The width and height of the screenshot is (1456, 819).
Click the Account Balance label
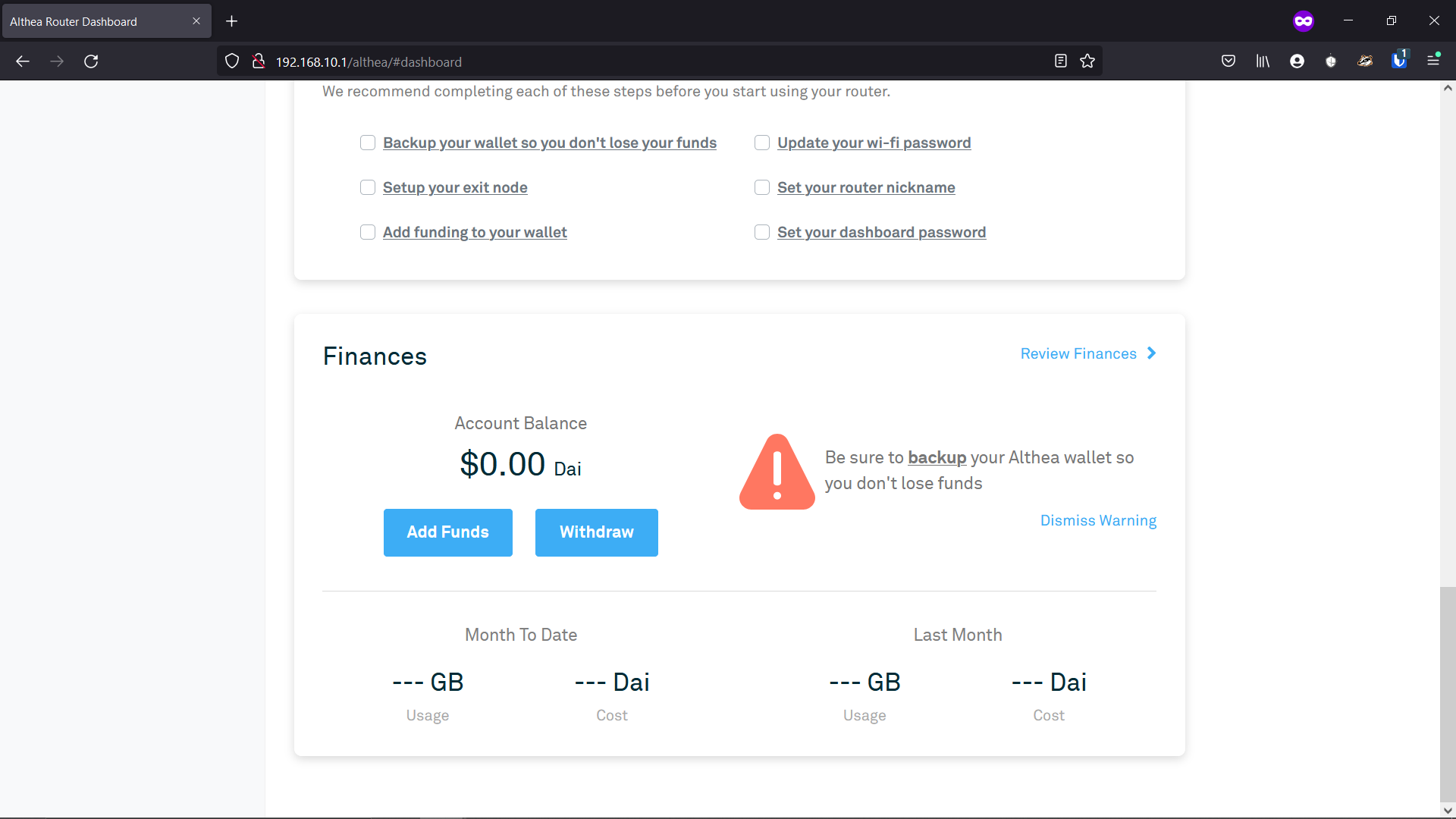[520, 423]
